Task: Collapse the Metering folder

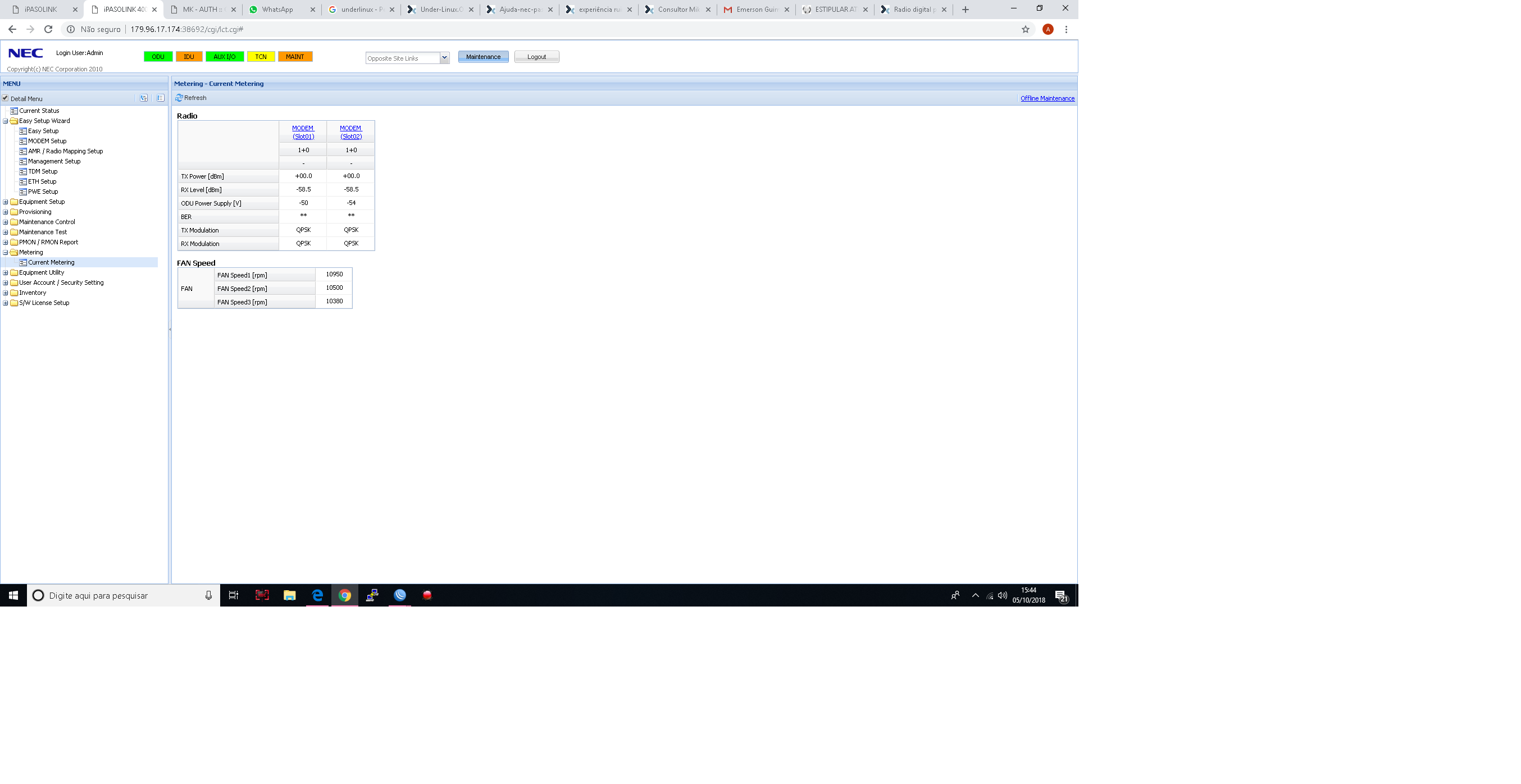Action: coord(5,253)
